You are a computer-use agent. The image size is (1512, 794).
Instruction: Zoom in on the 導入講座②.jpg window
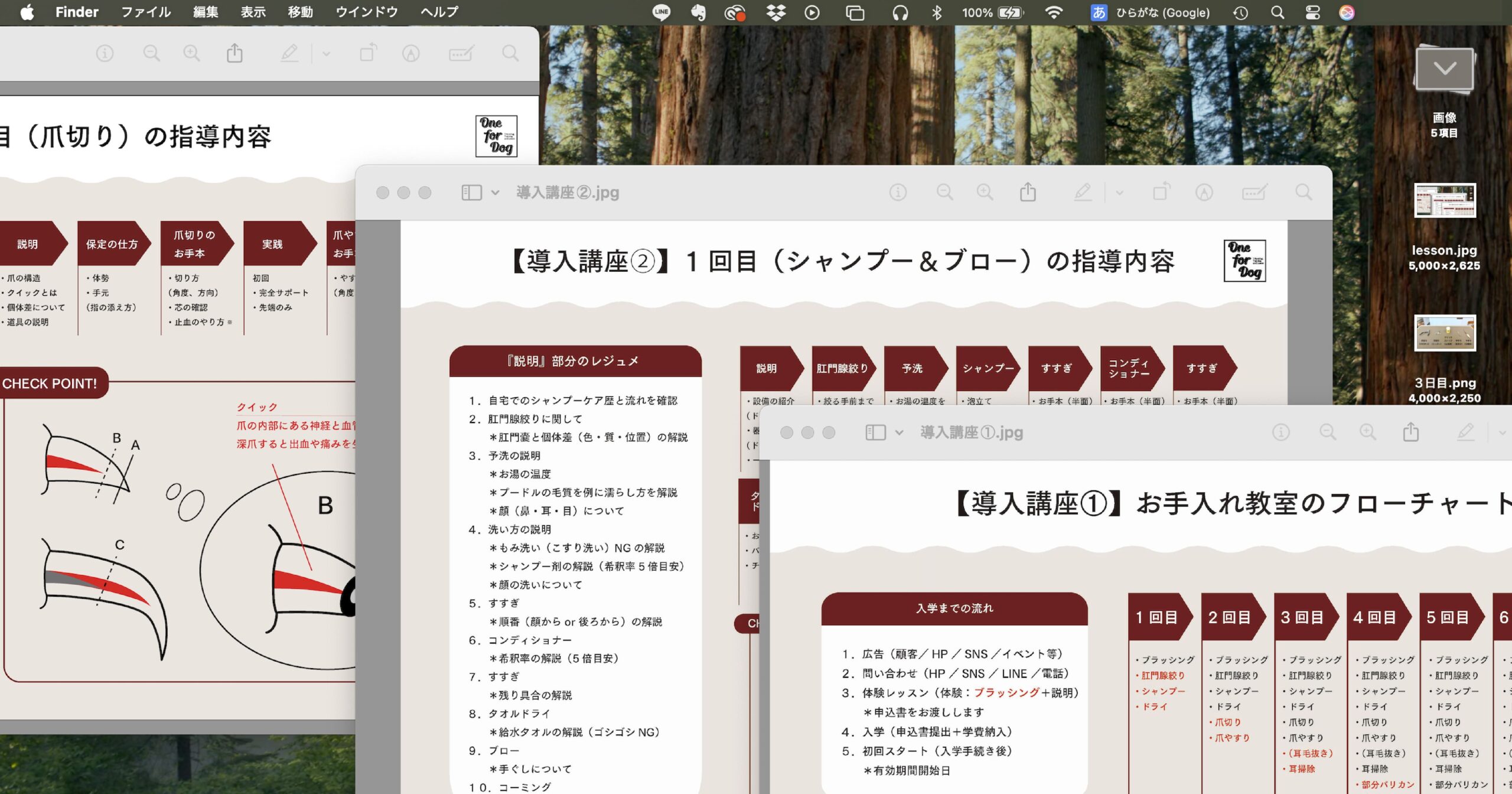click(x=985, y=192)
